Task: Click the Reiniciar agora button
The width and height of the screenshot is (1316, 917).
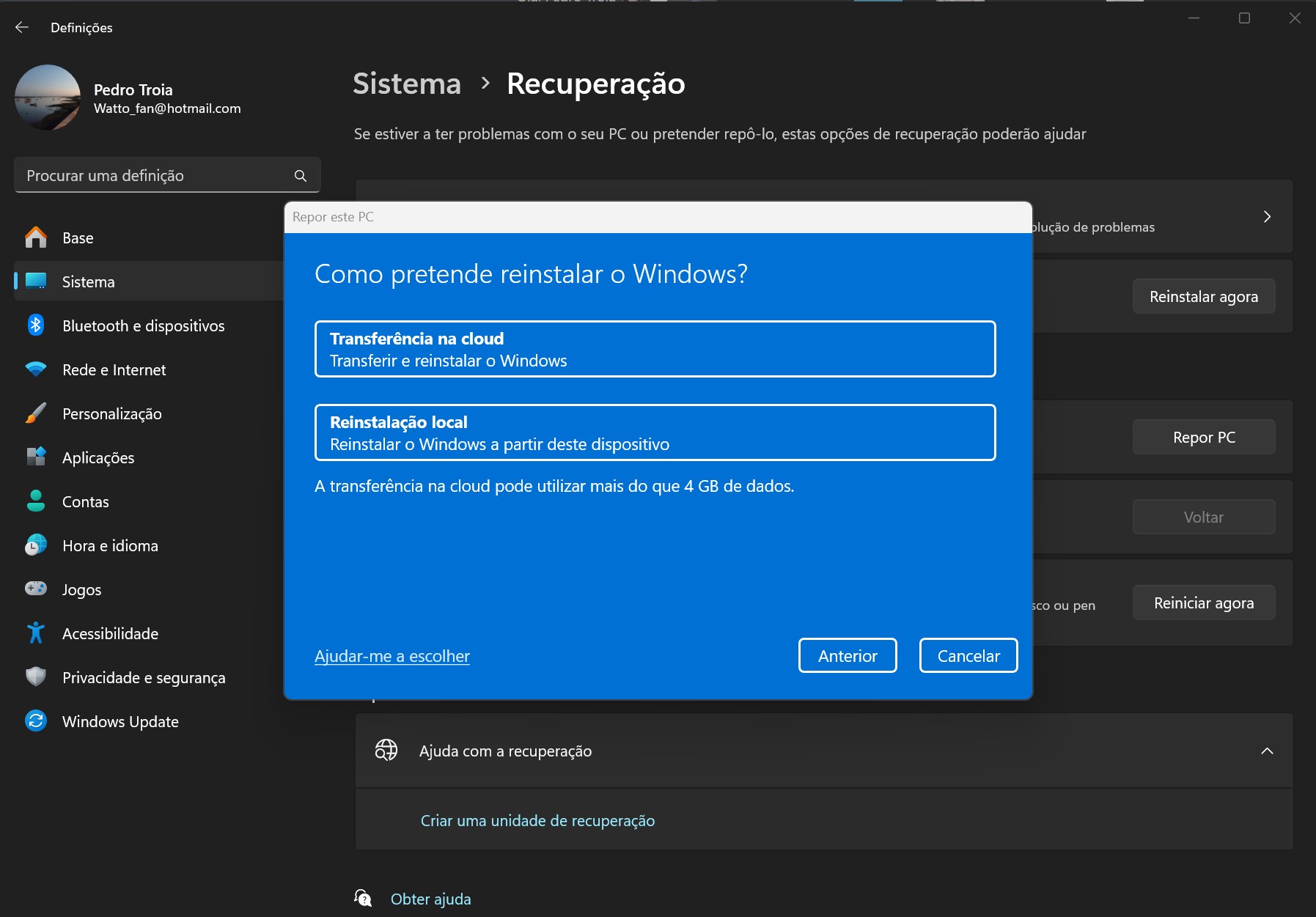Action: click(1204, 603)
